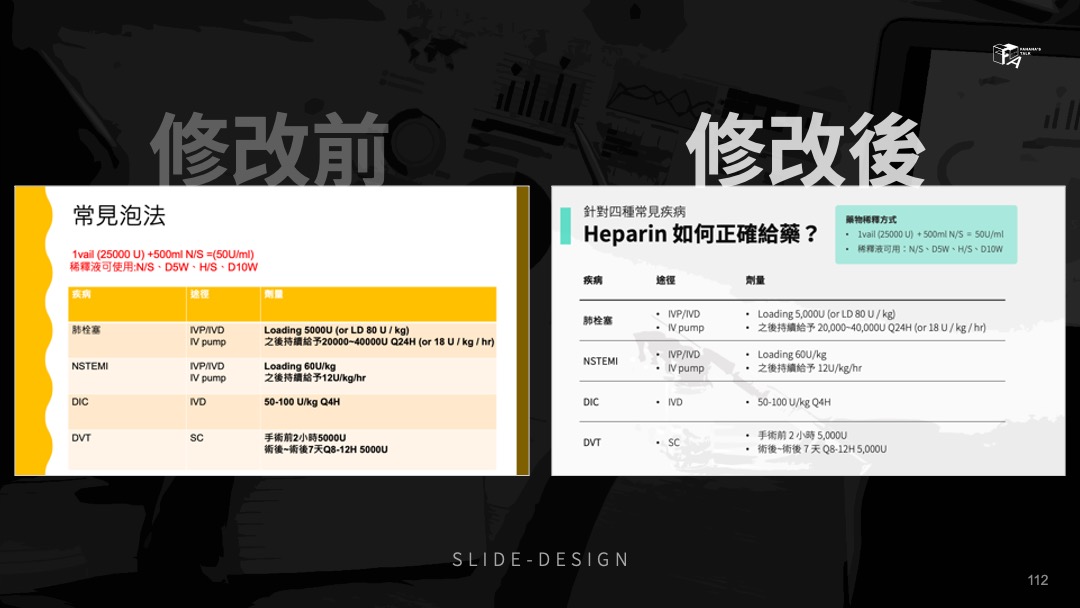Image resolution: width=1080 pixels, height=608 pixels.
Task: Select the 修改前 heading text
Action: [x=269, y=149]
